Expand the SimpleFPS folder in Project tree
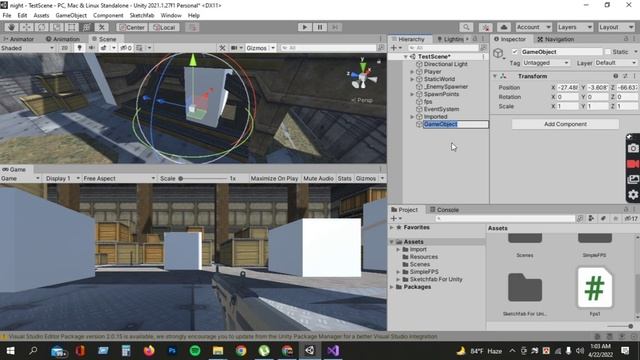Screen dimensions: 640x360 (398, 272)
